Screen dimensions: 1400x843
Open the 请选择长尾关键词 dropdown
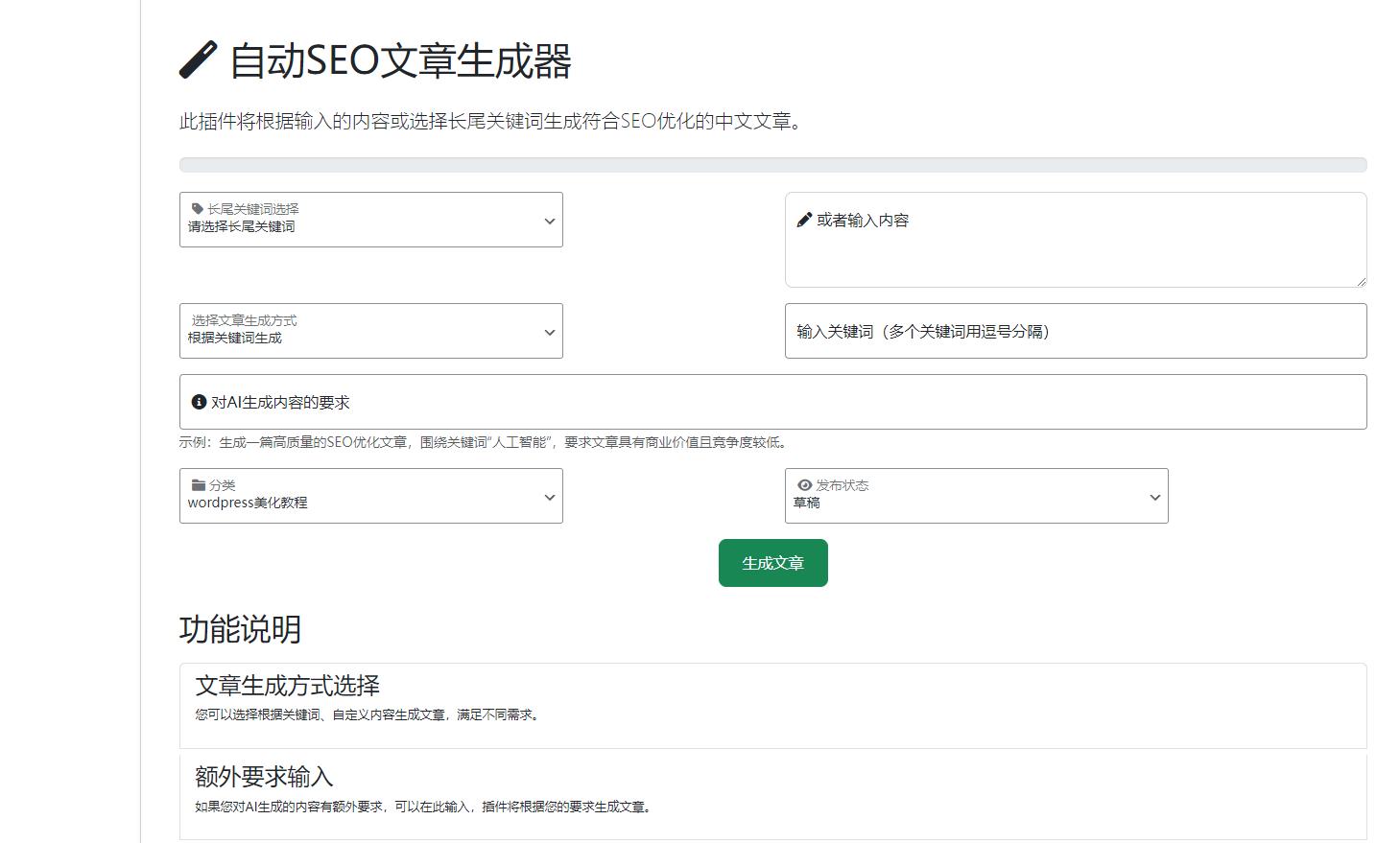[371, 221]
